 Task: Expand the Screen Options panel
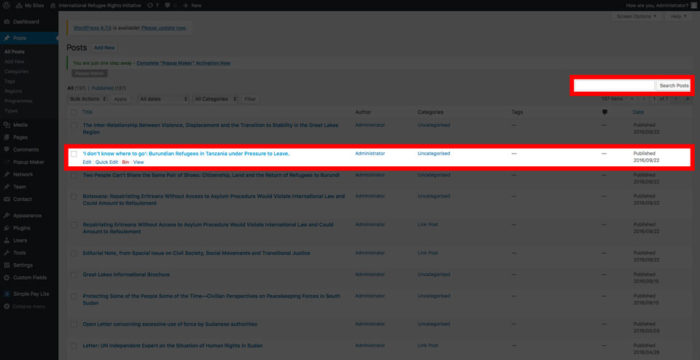pyautogui.click(x=637, y=16)
